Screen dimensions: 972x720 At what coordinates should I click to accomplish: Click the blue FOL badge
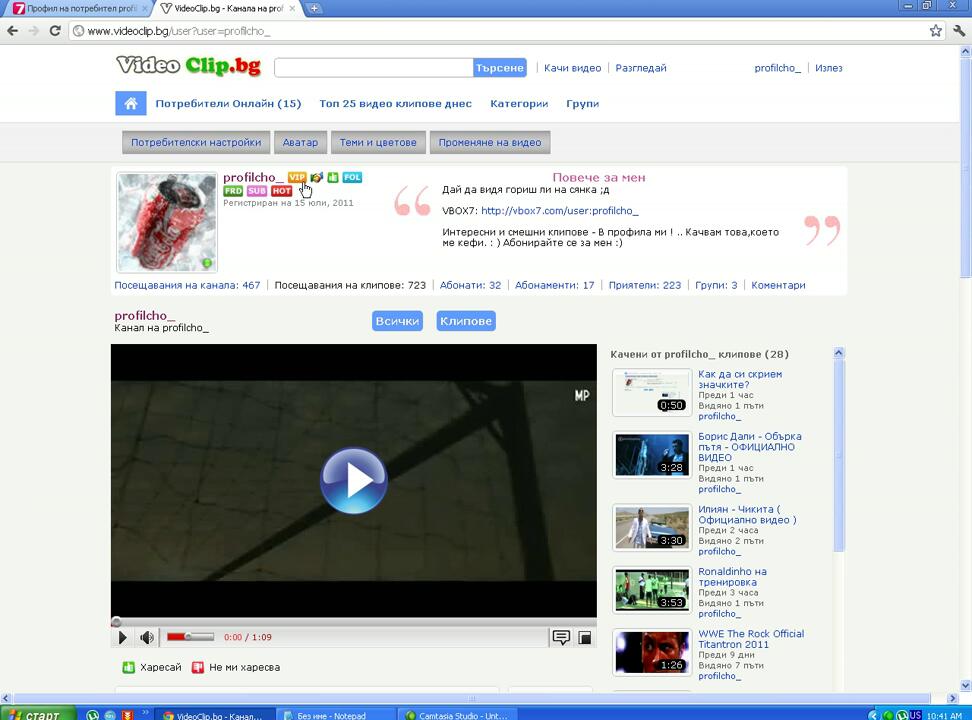tap(352, 177)
